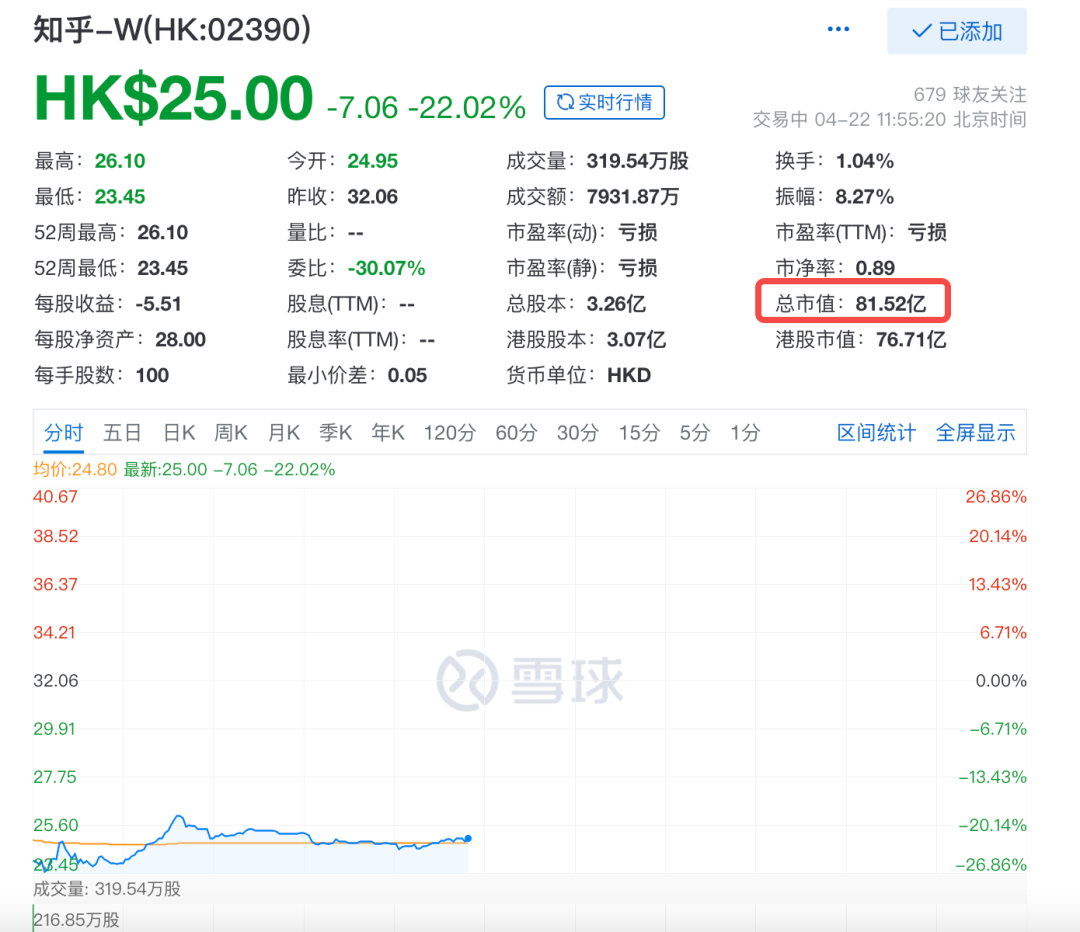Click the 每股收益 -5.51 value
This screenshot has width=1080, height=932.
(107, 304)
